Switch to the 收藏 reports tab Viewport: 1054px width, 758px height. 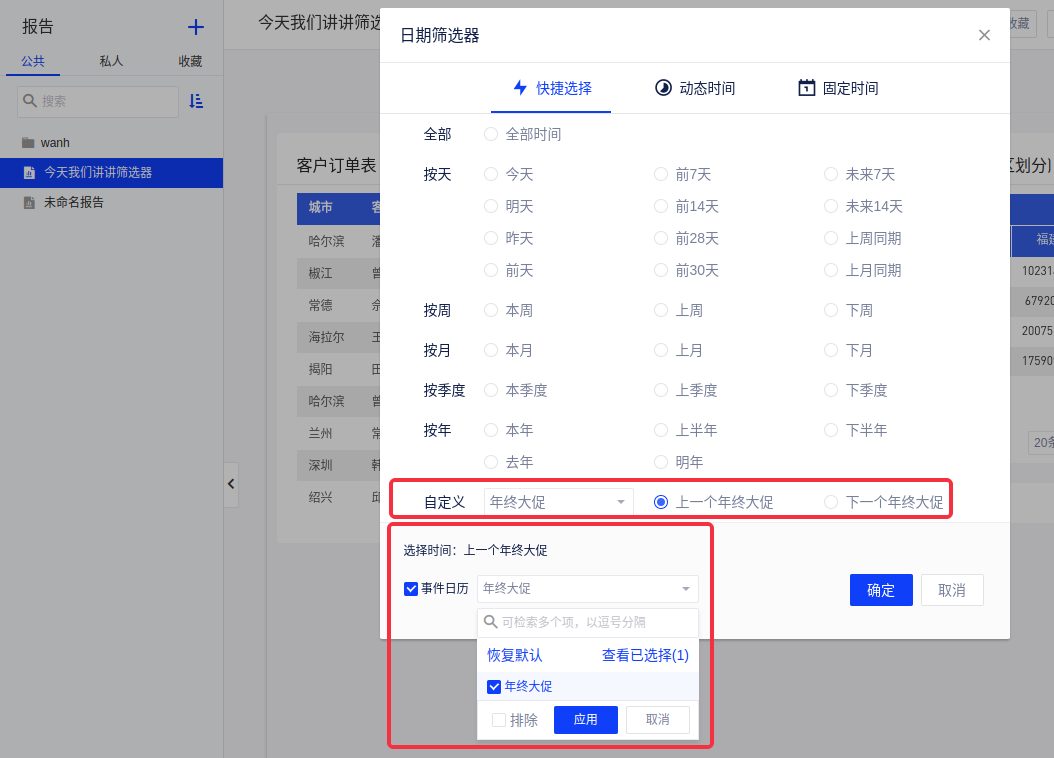190,61
